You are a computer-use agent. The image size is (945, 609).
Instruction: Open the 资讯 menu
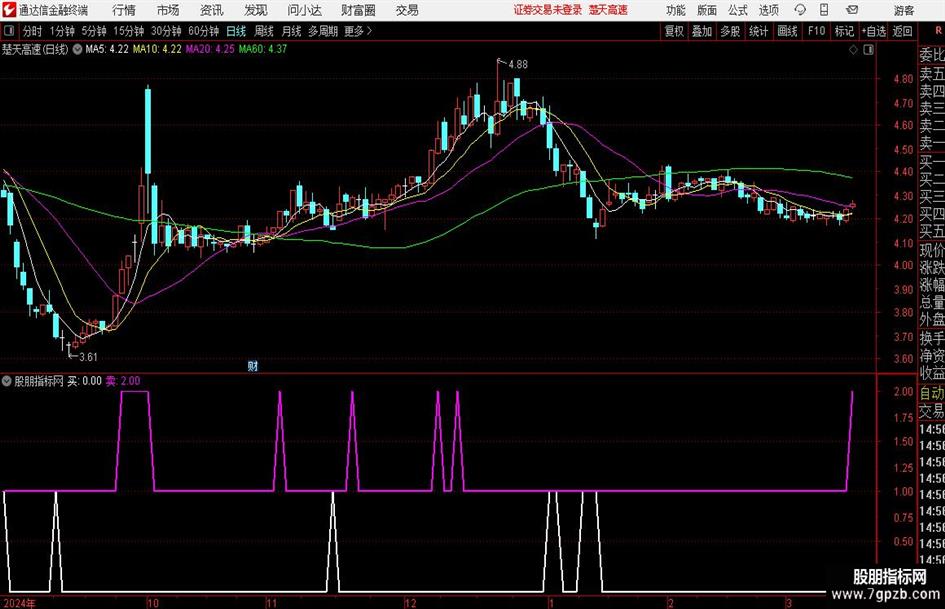(x=212, y=10)
